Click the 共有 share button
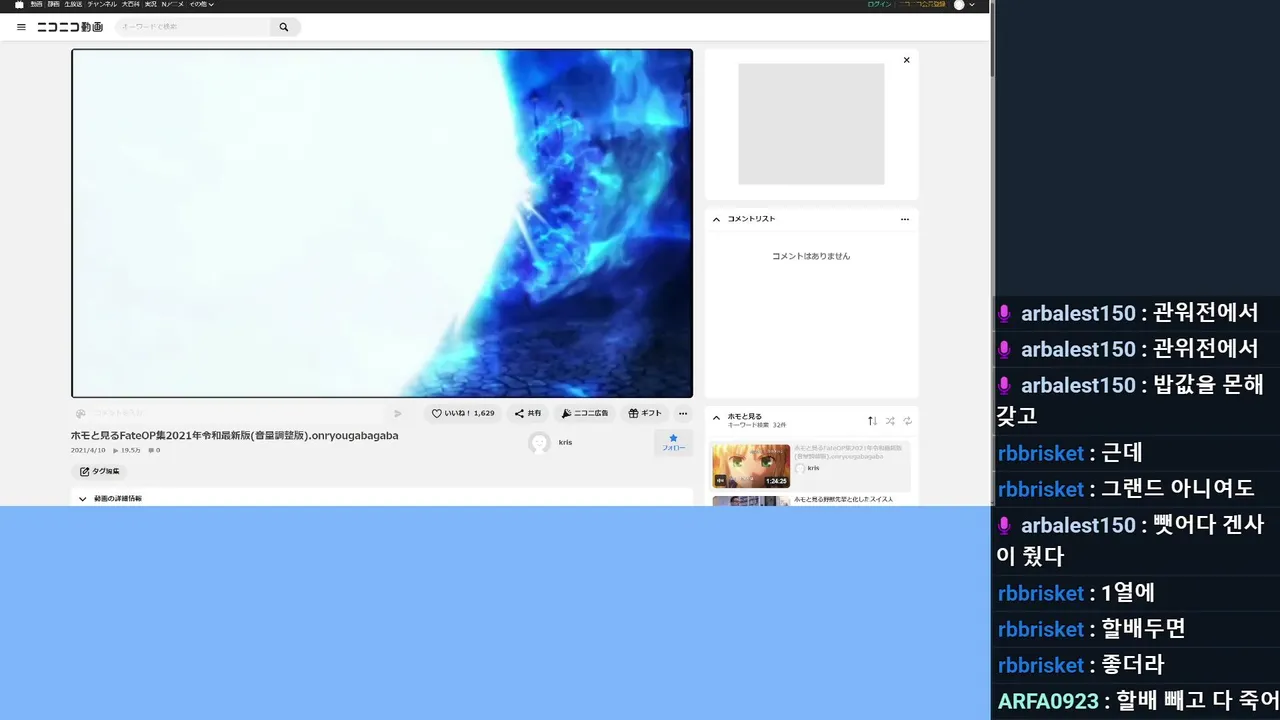 click(x=528, y=413)
